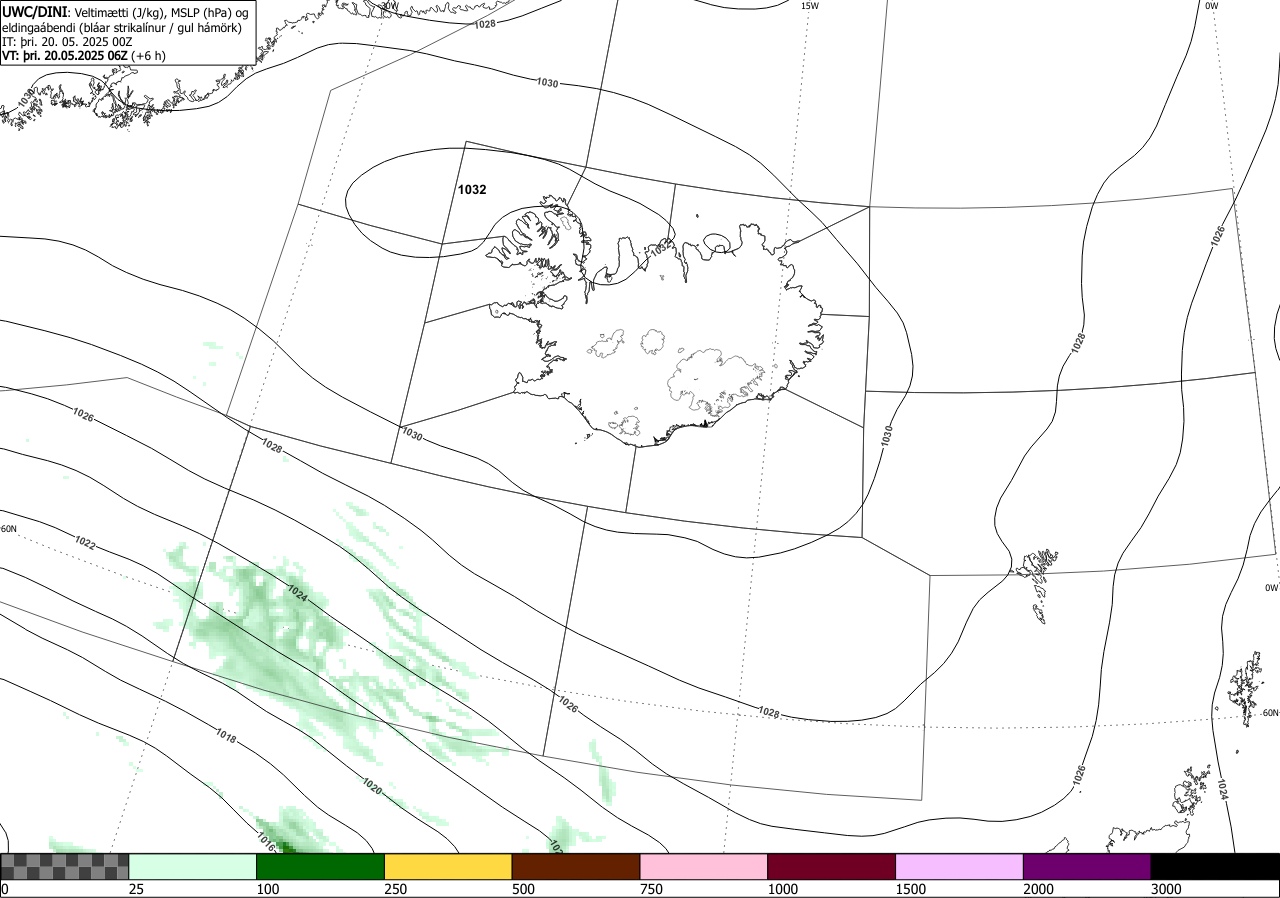The height and width of the screenshot is (898, 1280).
Task: Click the 2000 legend scale value
Action: [1038, 889]
